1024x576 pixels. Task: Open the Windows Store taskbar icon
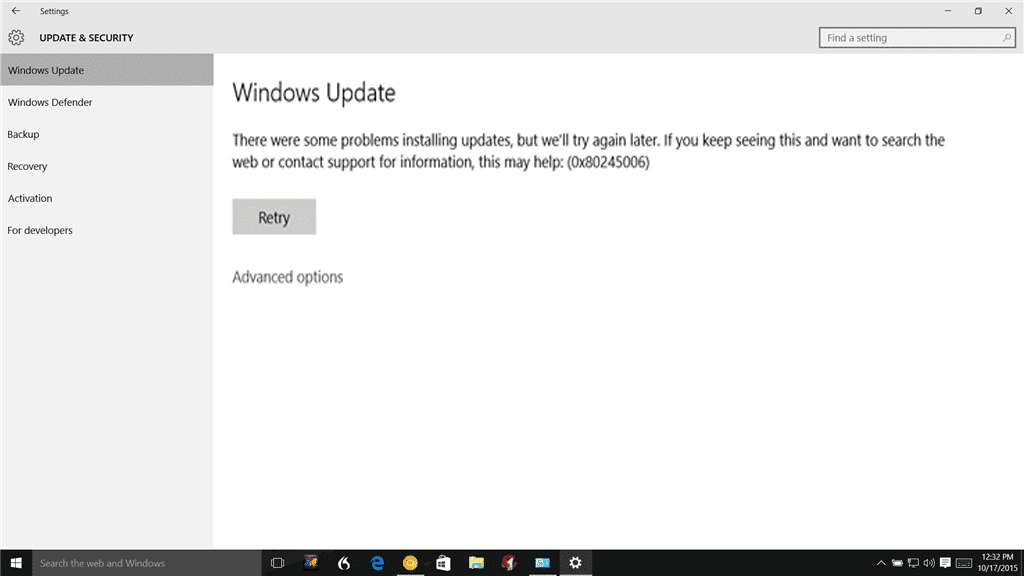coord(443,563)
